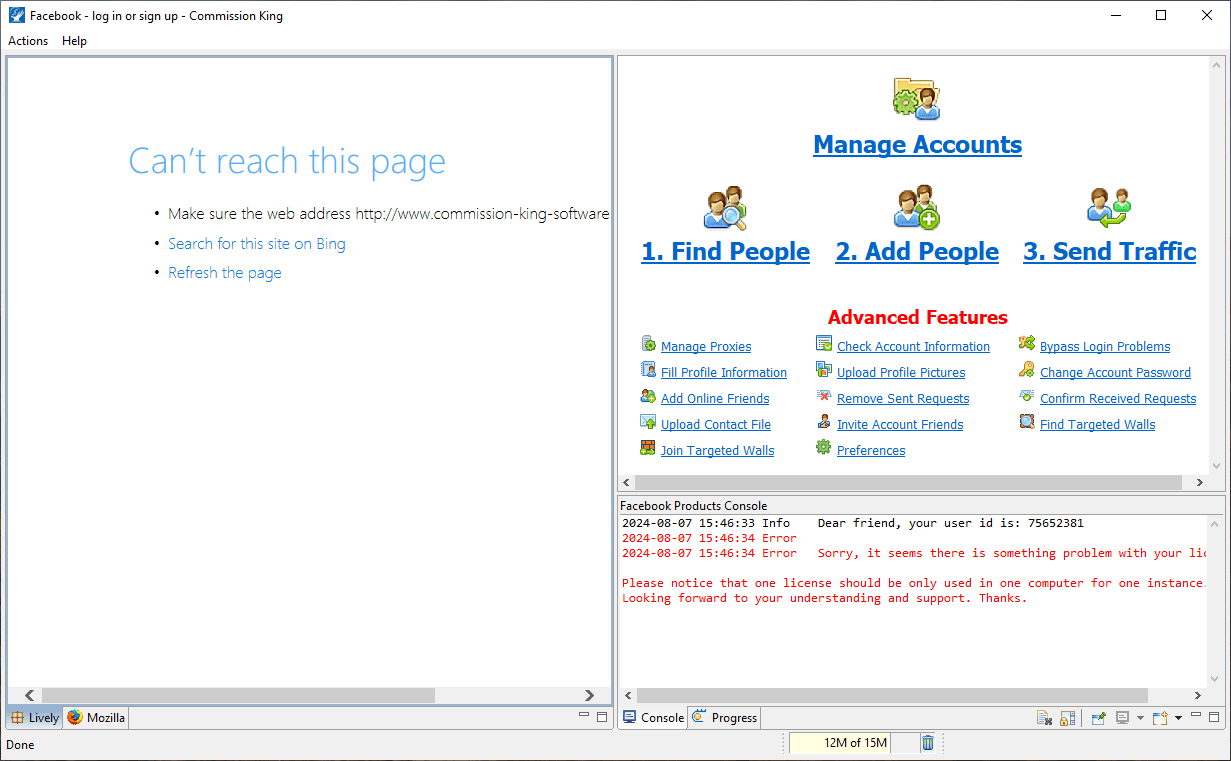Expand the Open Console dropdown arrow
This screenshot has width=1231, height=761.
click(x=1179, y=718)
